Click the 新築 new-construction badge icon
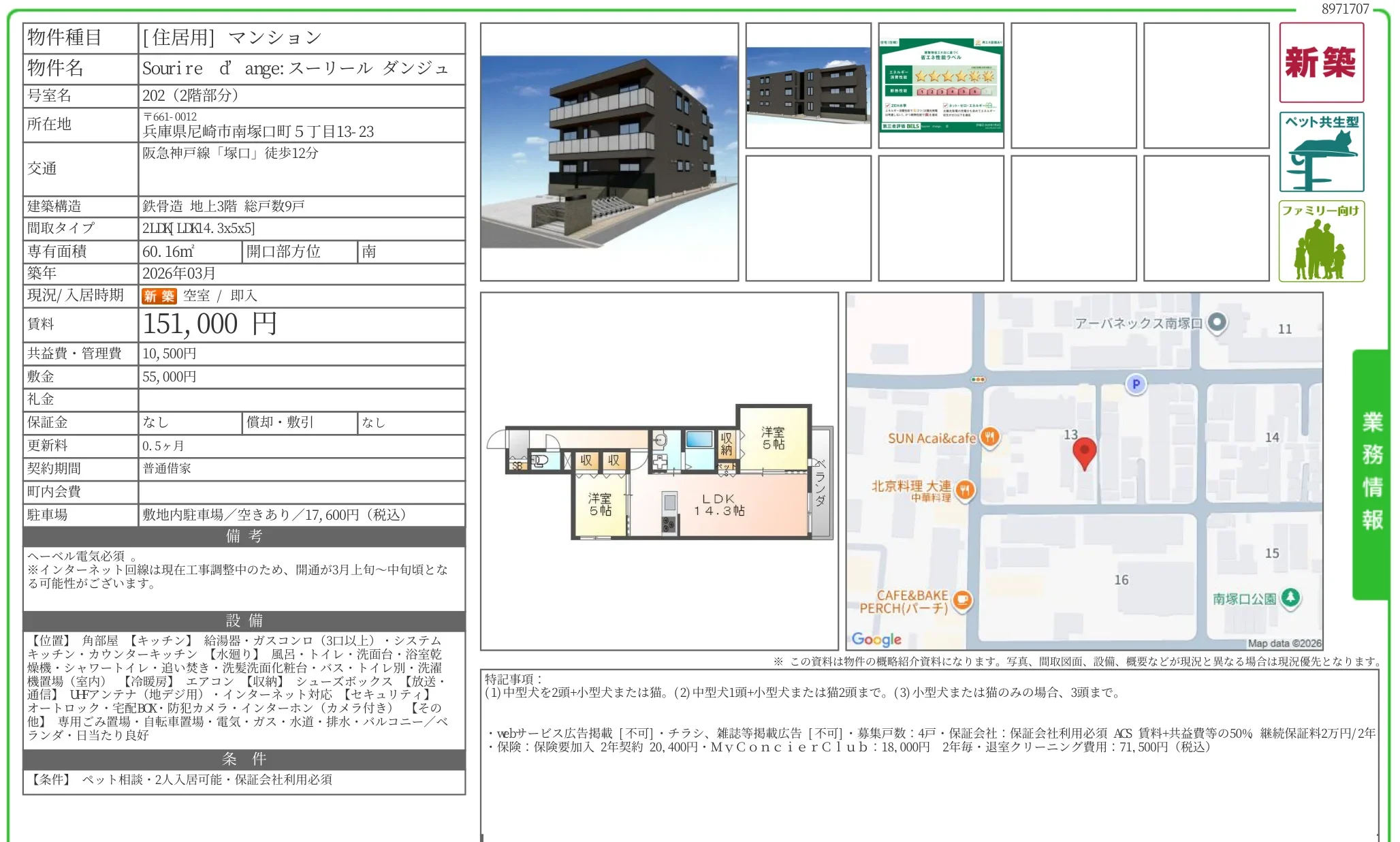The image size is (1400, 842). pyautogui.click(x=1320, y=63)
